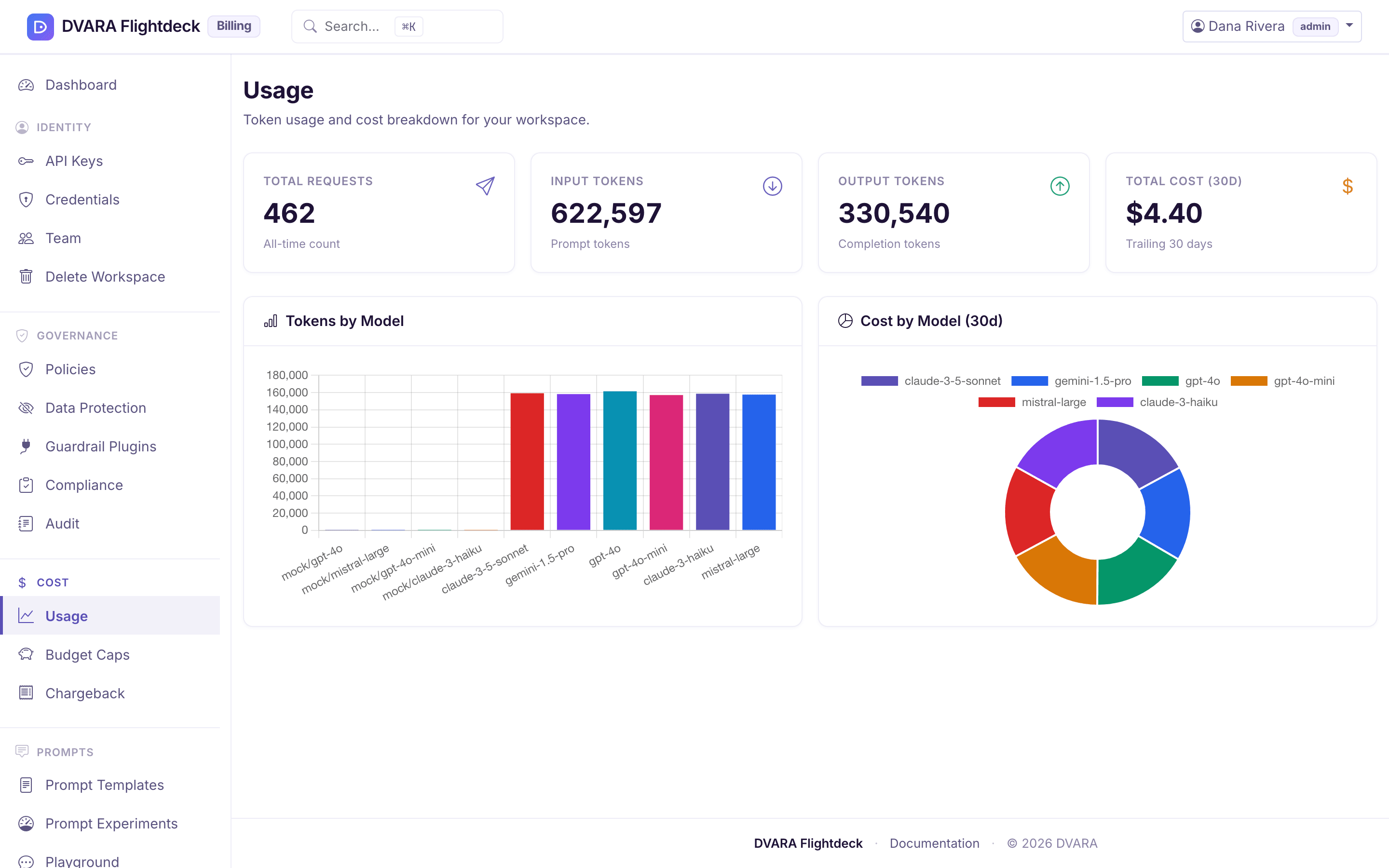Toggle gpt-4o-mini legend entry in cost chart
Viewport: 1389px width, 868px height.
(1282, 381)
